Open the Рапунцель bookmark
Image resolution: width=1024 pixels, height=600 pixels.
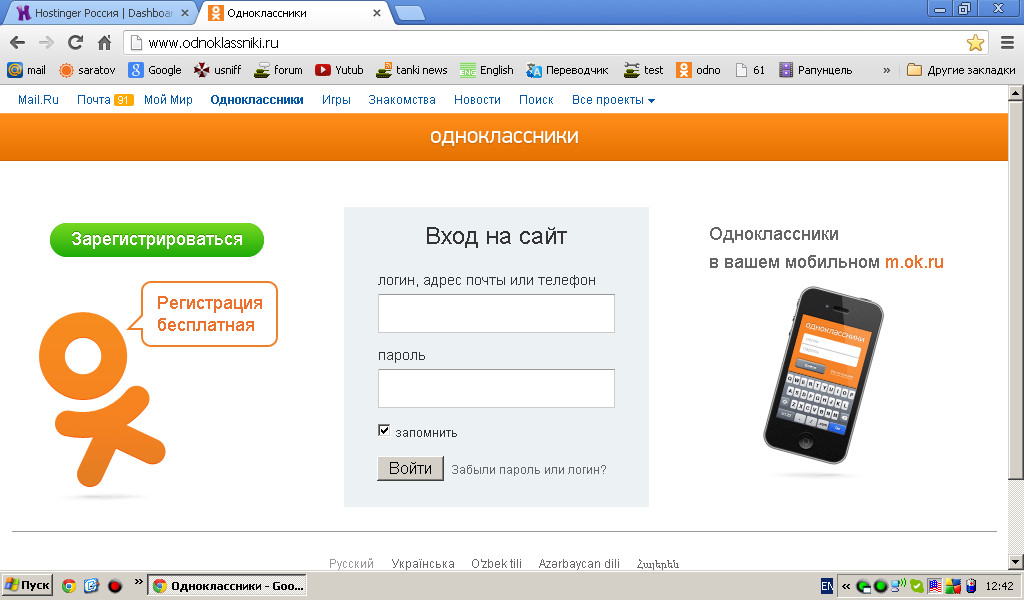[x=816, y=70]
